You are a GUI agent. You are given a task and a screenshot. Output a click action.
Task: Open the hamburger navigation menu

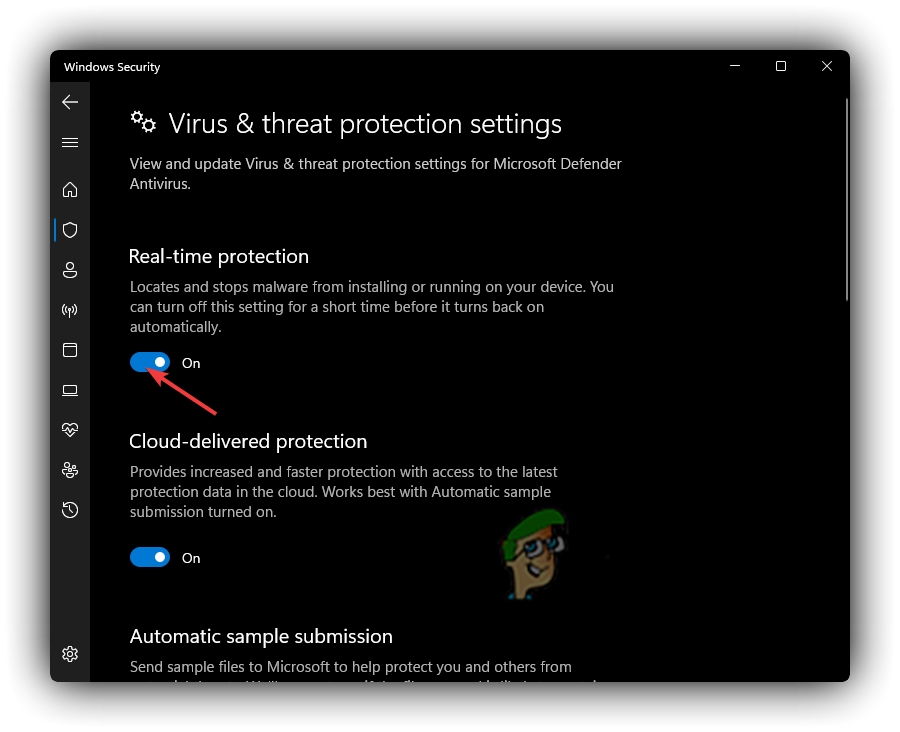pos(70,143)
